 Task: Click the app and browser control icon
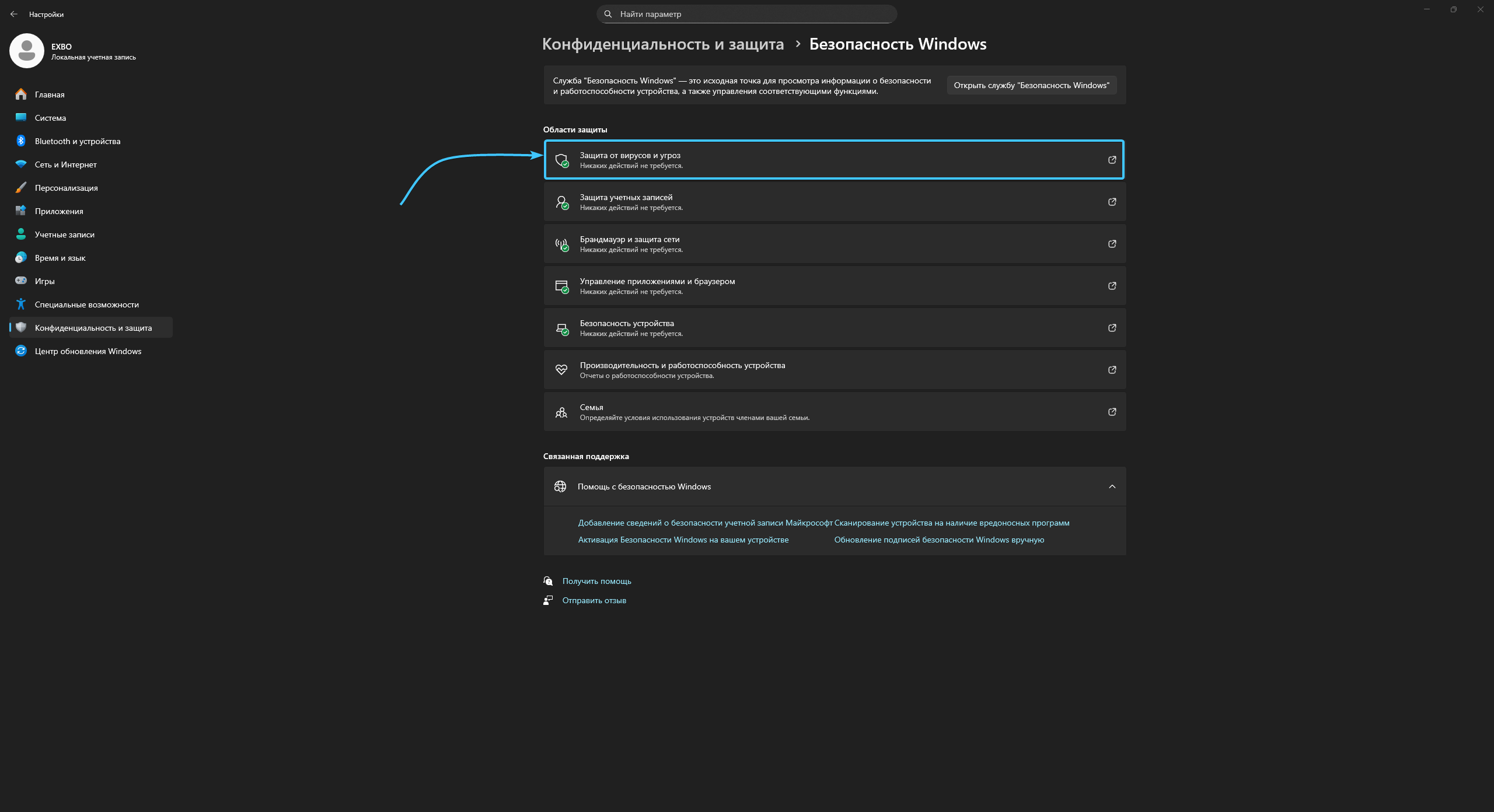(561, 286)
